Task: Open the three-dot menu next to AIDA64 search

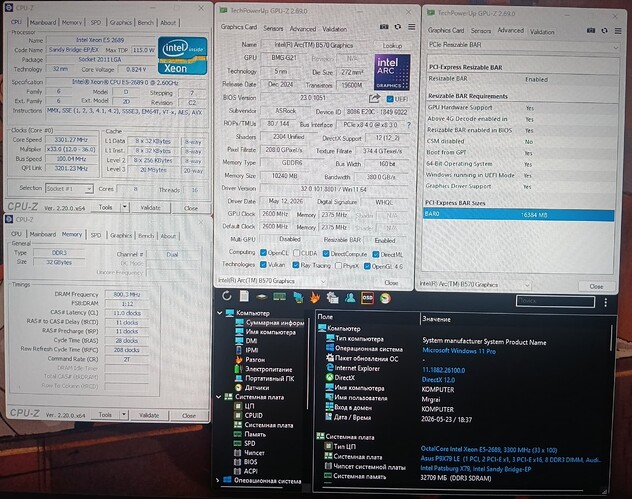Action: pos(605,302)
